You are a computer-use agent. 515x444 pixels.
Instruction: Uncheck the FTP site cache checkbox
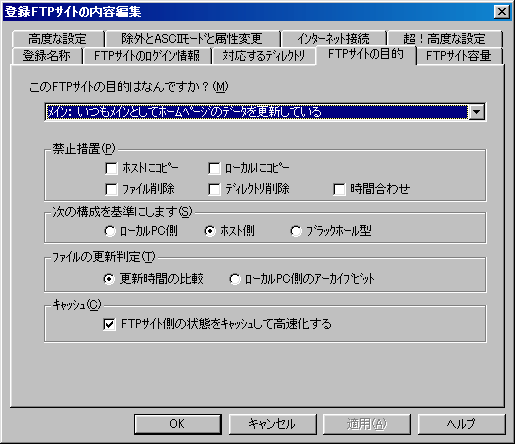[110, 324]
